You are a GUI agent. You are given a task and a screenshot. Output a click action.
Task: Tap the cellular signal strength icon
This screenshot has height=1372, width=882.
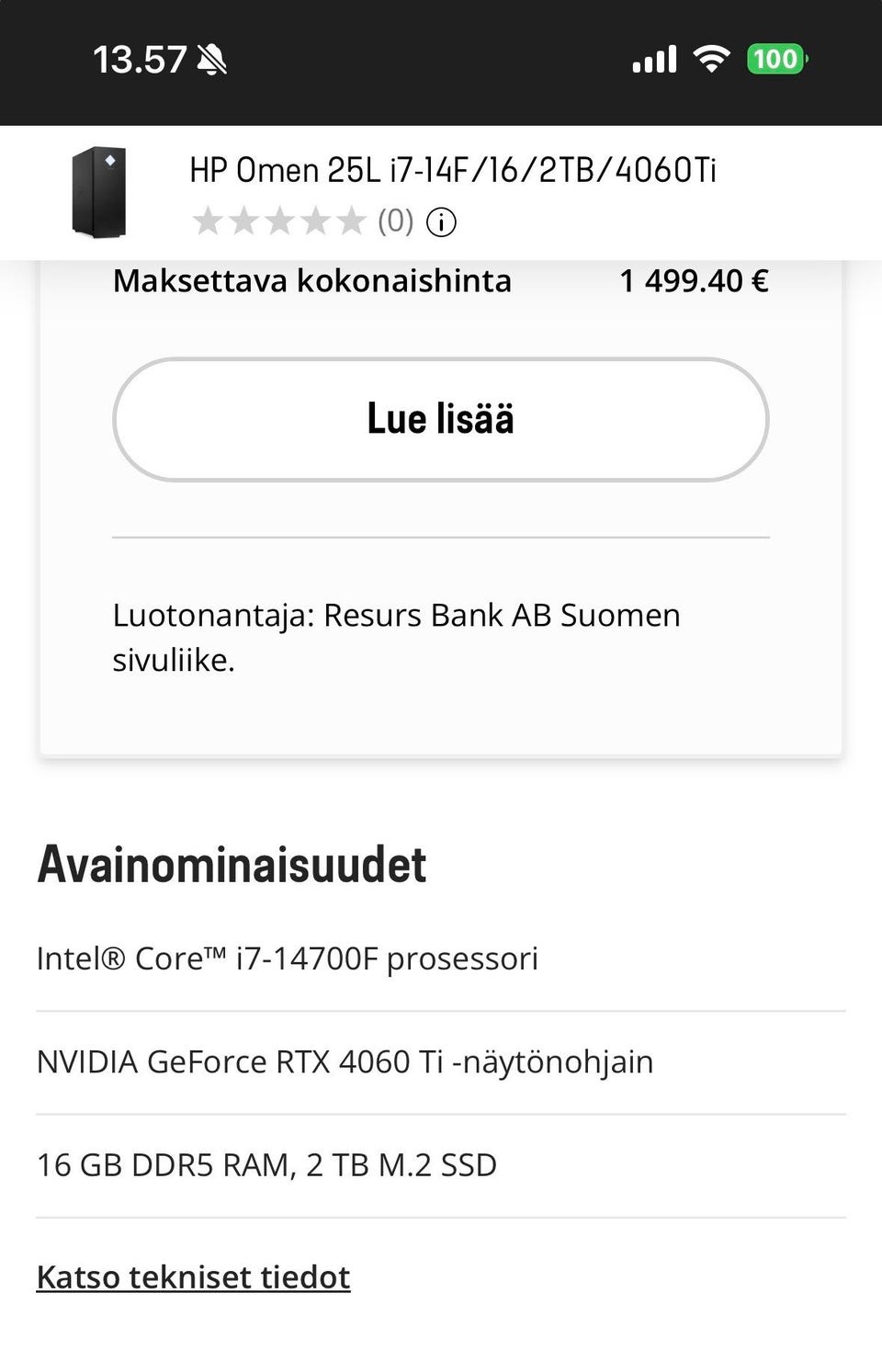653,58
